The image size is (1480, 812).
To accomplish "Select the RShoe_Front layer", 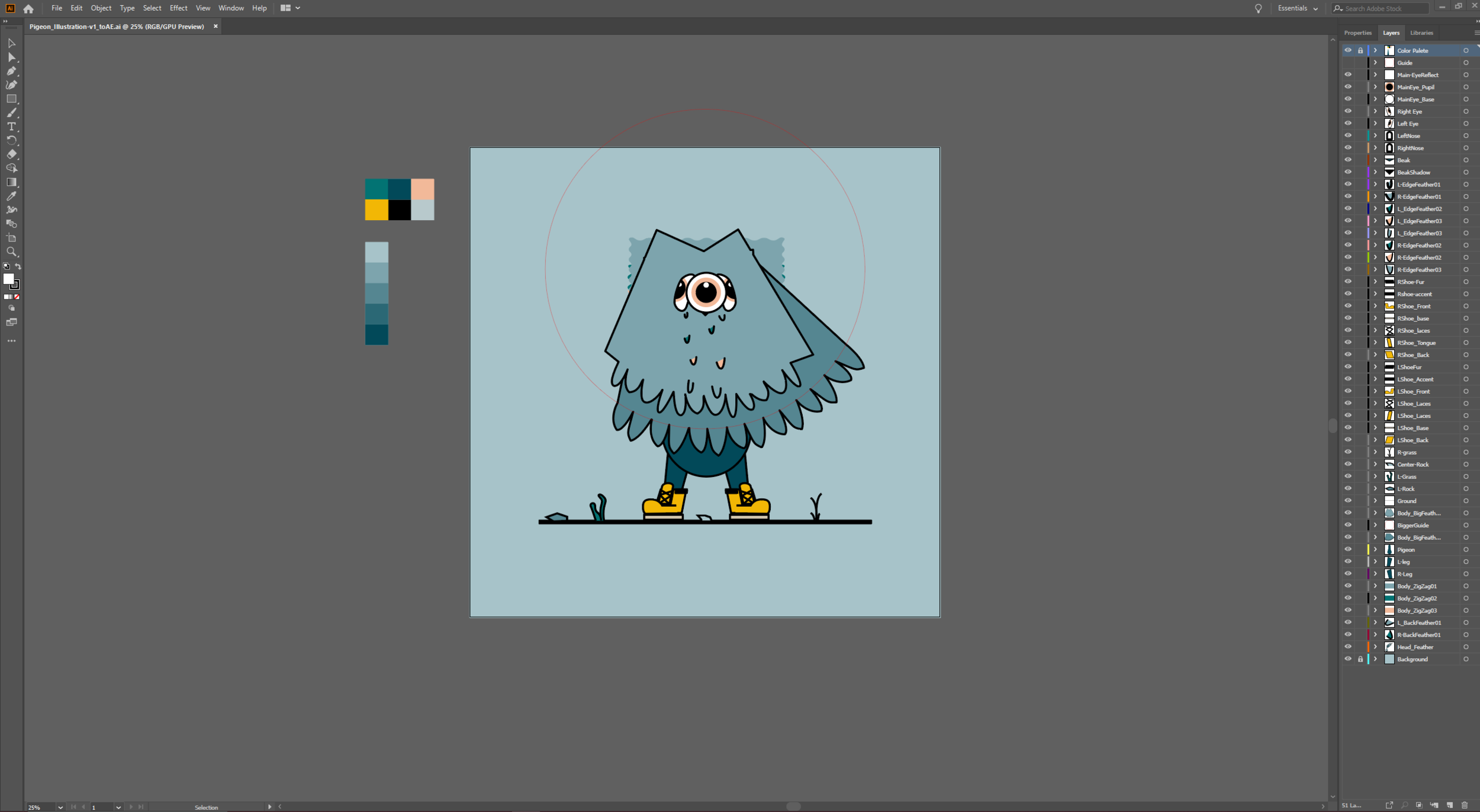I will point(1413,306).
